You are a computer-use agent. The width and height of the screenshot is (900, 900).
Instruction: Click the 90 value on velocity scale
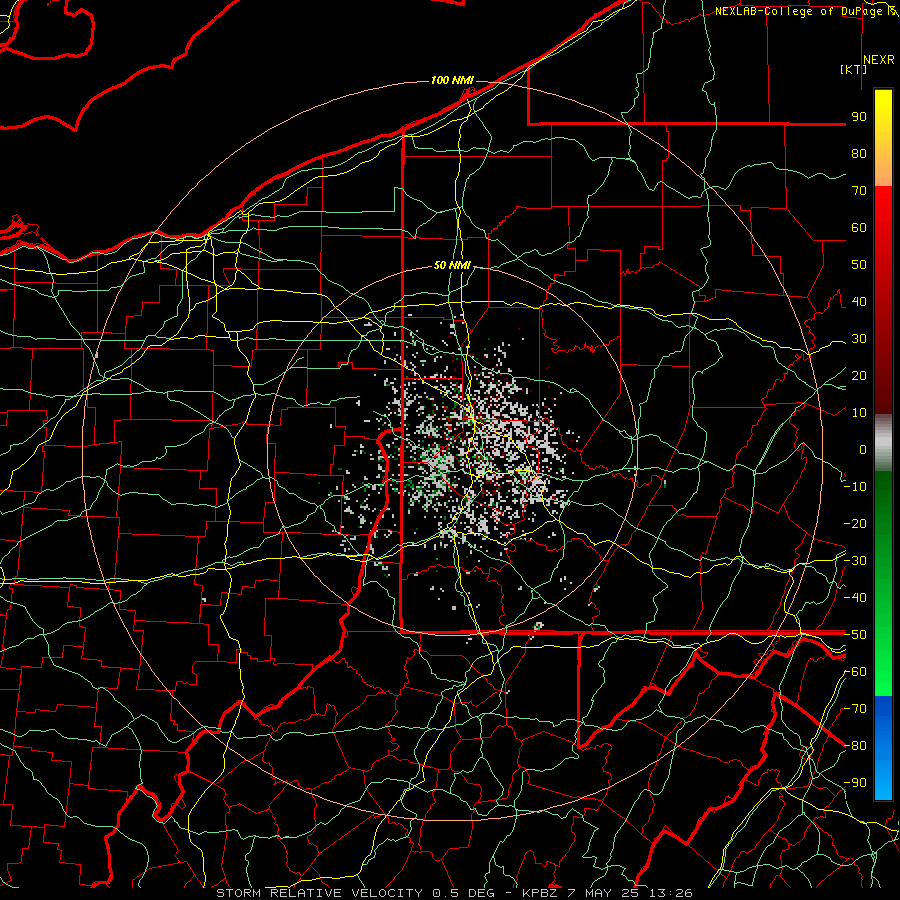coord(859,117)
